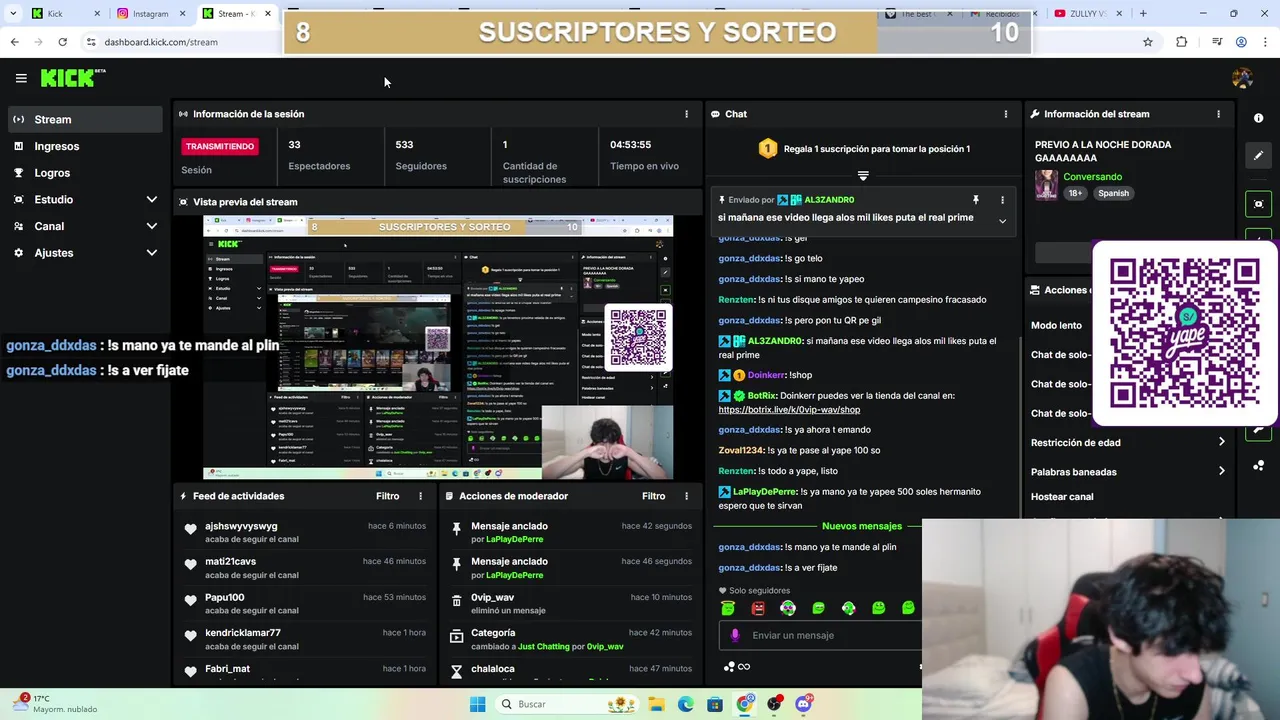The height and width of the screenshot is (720, 1280).
Task: Click the heart icon beside ajshswyvyswyg
Action: [190, 529]
